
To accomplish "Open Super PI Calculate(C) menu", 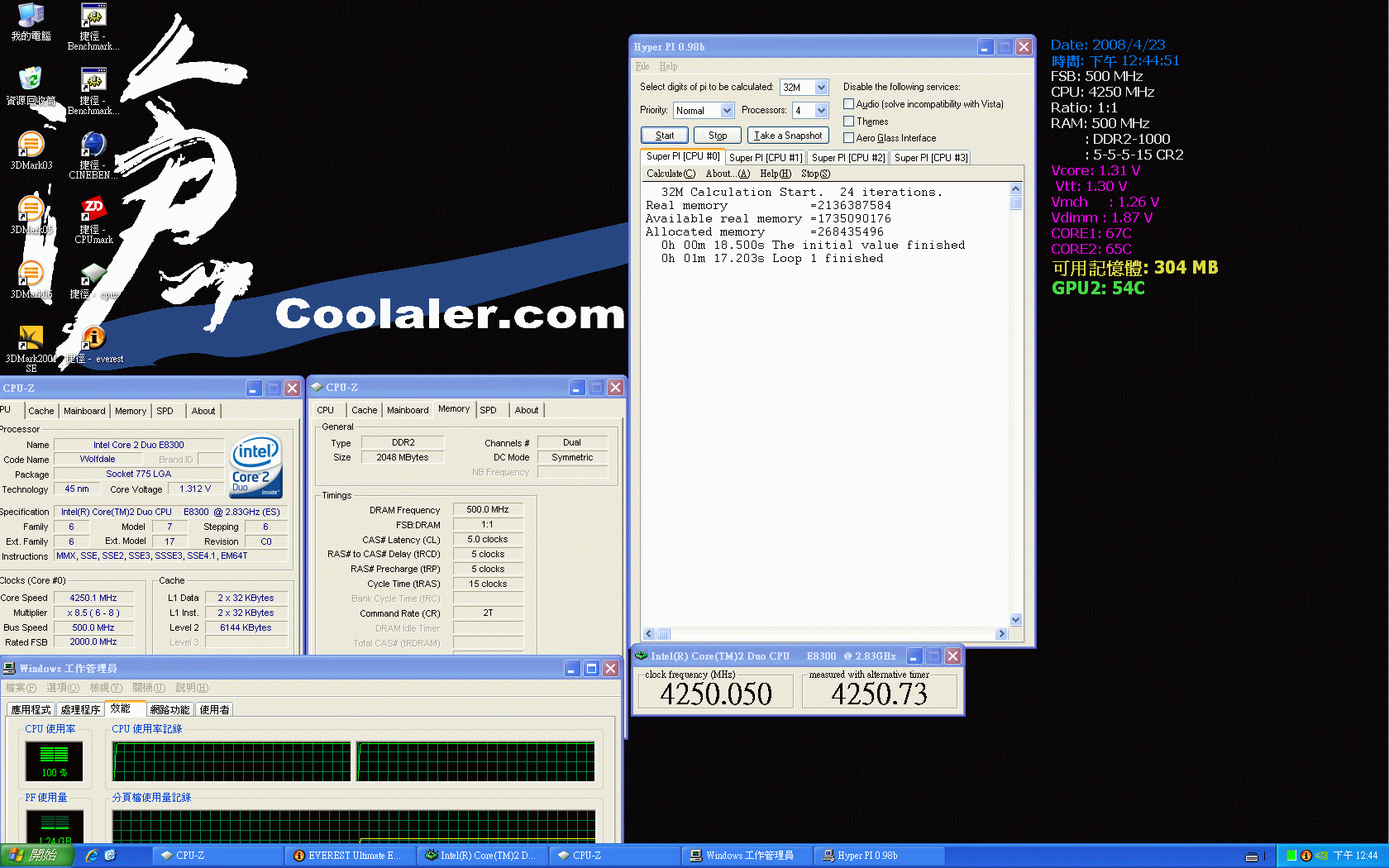I will click(x=671, y=174).
